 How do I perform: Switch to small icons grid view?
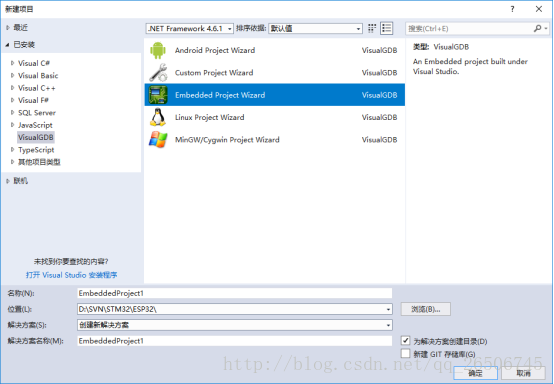coord(372,28)
